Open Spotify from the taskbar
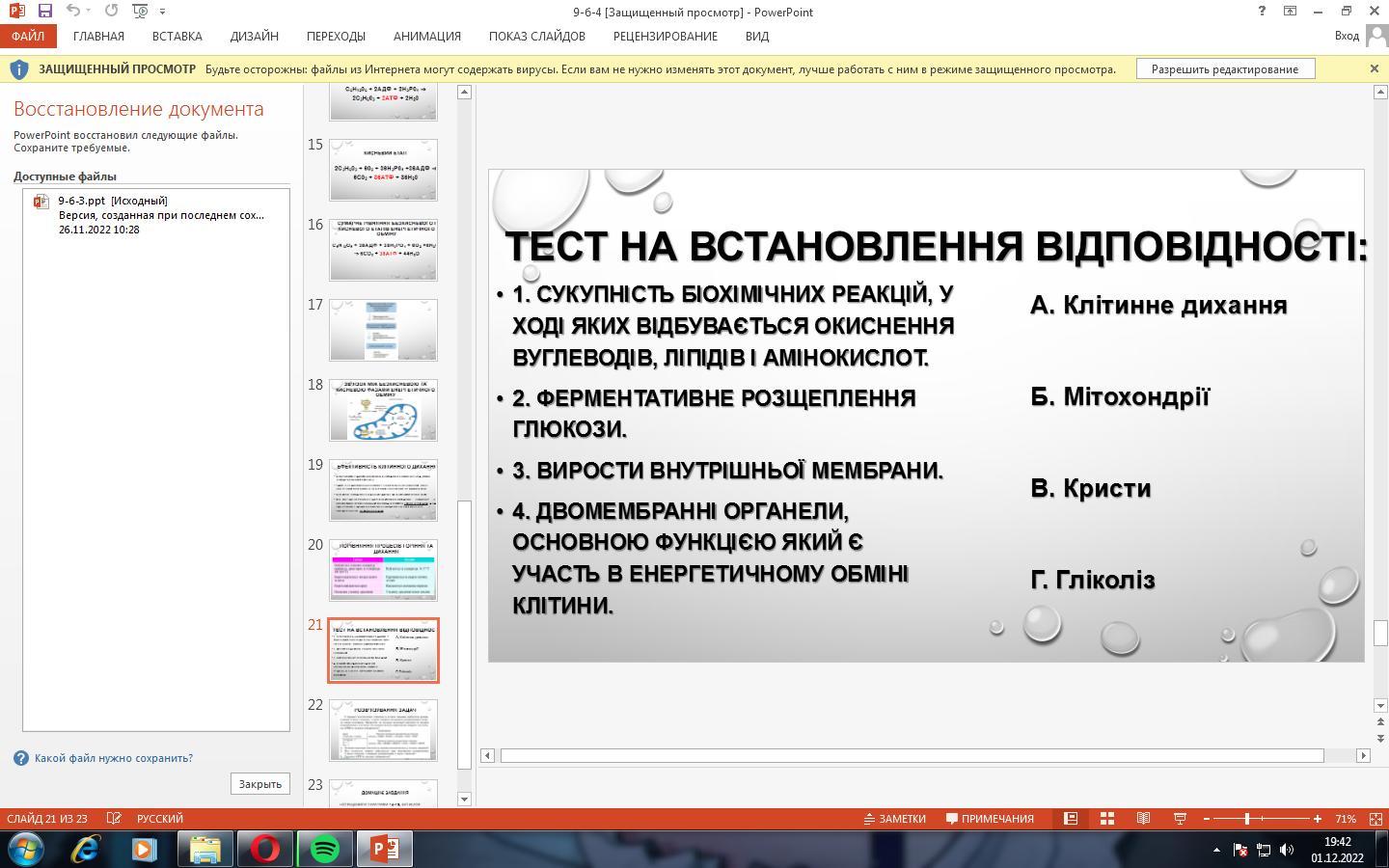This screenshot has height=868, width=1389. point(325,849)
